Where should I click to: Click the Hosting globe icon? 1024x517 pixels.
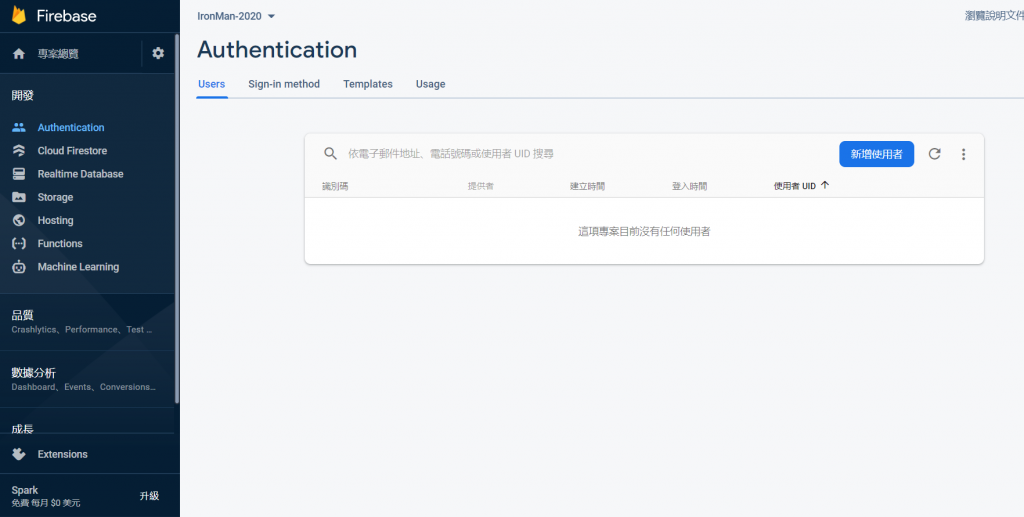click(x=19, y=221)
